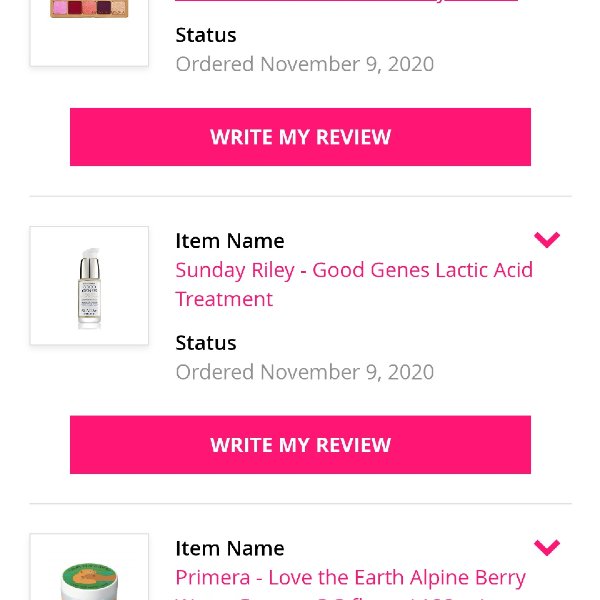Screen dimensions: 600x600
Task: Click the beige shade in the palette image
Action: tap(118, 8)
